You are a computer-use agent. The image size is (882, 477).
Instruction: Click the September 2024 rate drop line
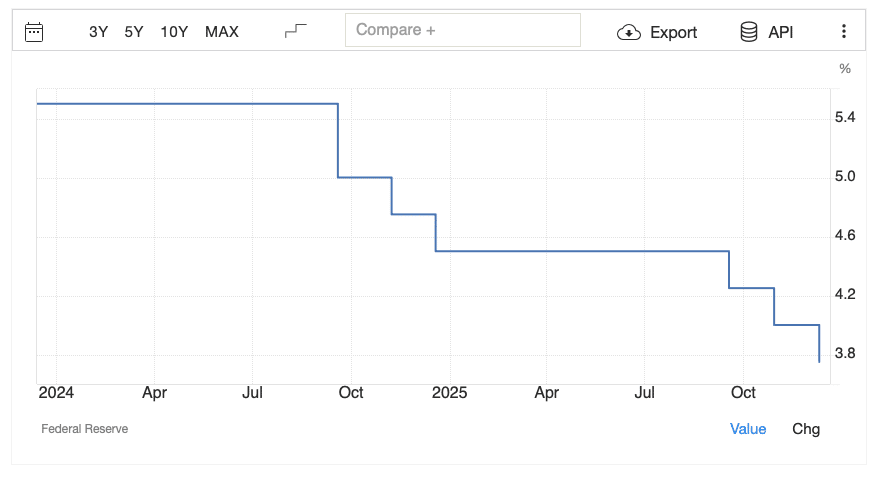coord(338,140)
